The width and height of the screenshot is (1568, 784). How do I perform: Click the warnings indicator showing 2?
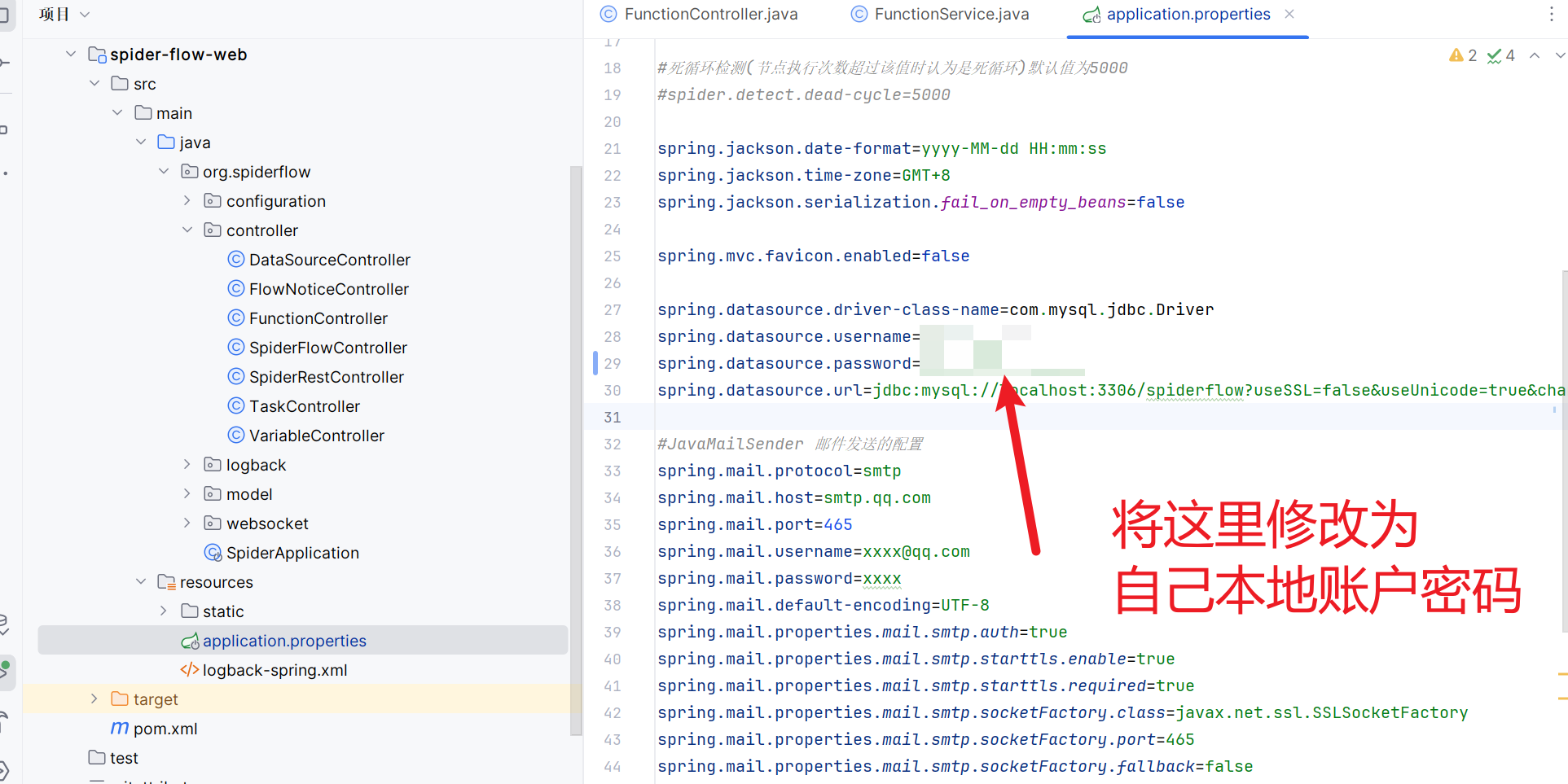1463,55
